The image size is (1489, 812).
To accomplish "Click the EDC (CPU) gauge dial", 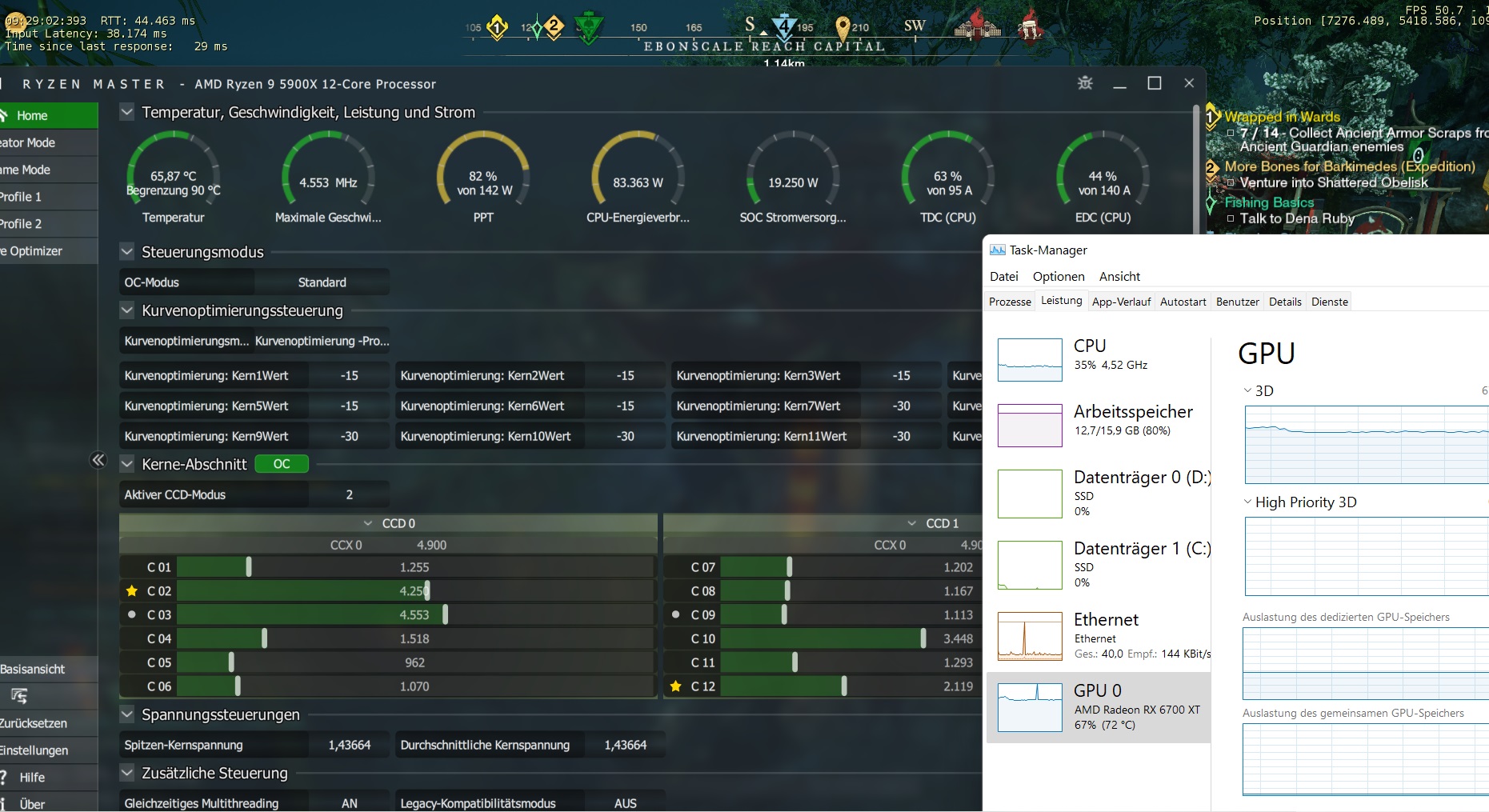I will (1103, 171).
